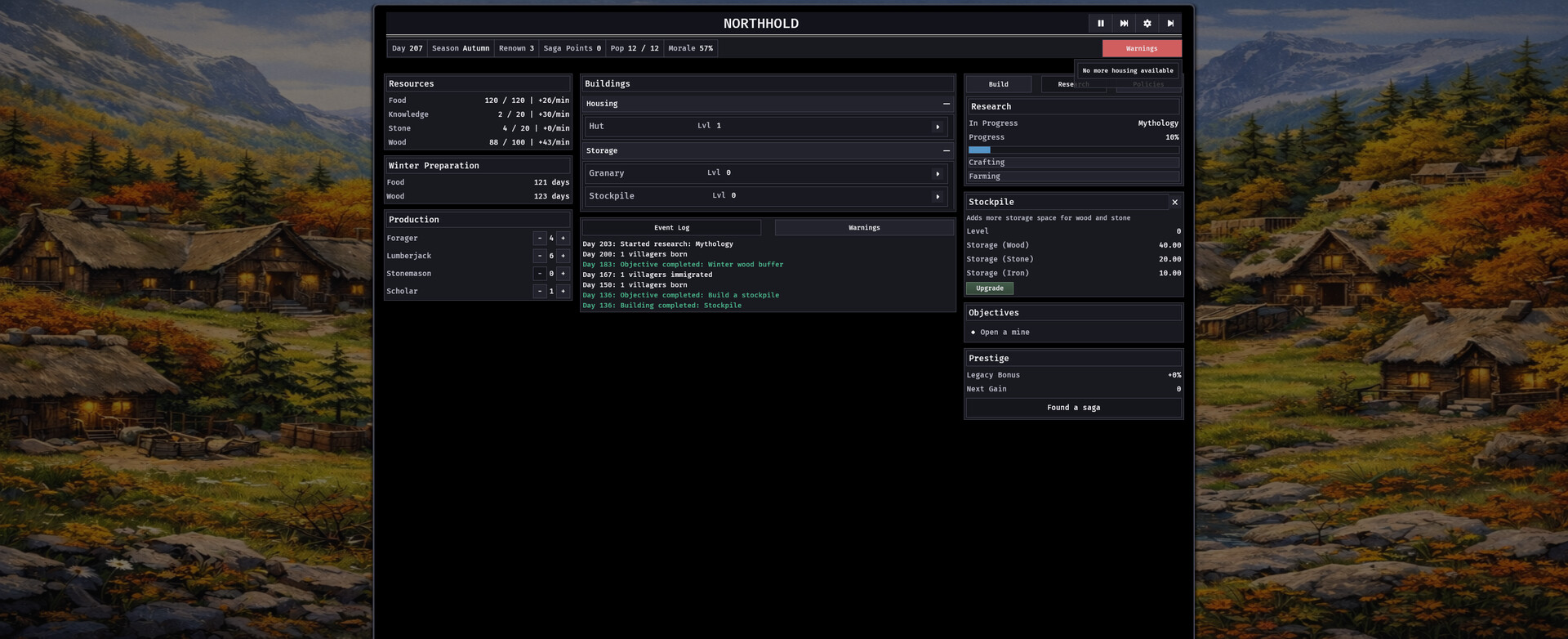Click the Stockpile row arrow
The image size is (1568, 639).
pos(938,197)
